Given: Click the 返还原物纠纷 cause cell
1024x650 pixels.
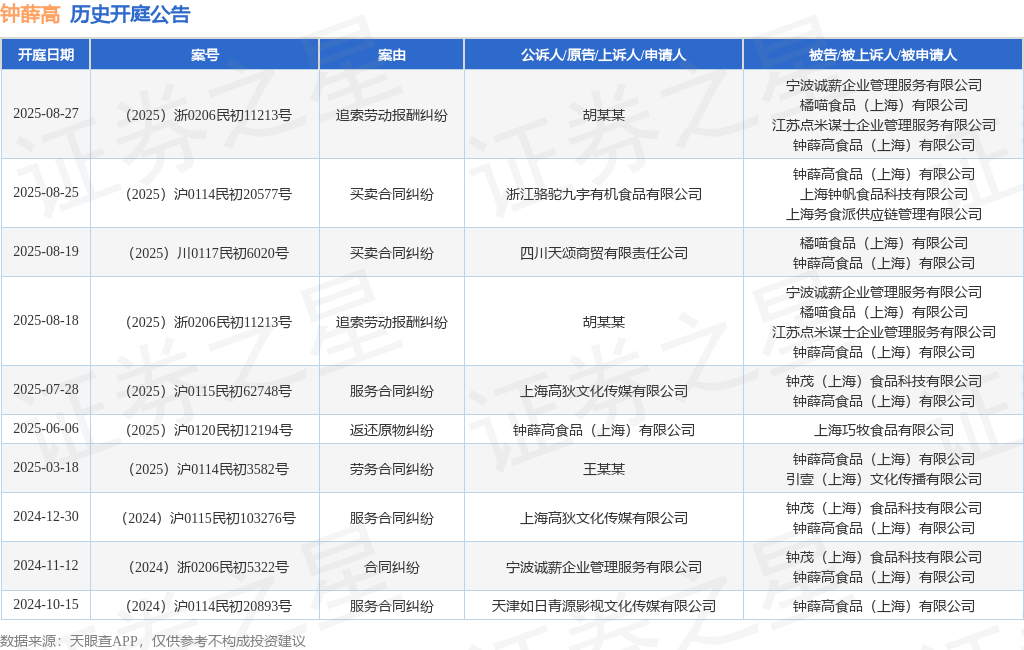Looking at the screenshot, I should (392, 430).
